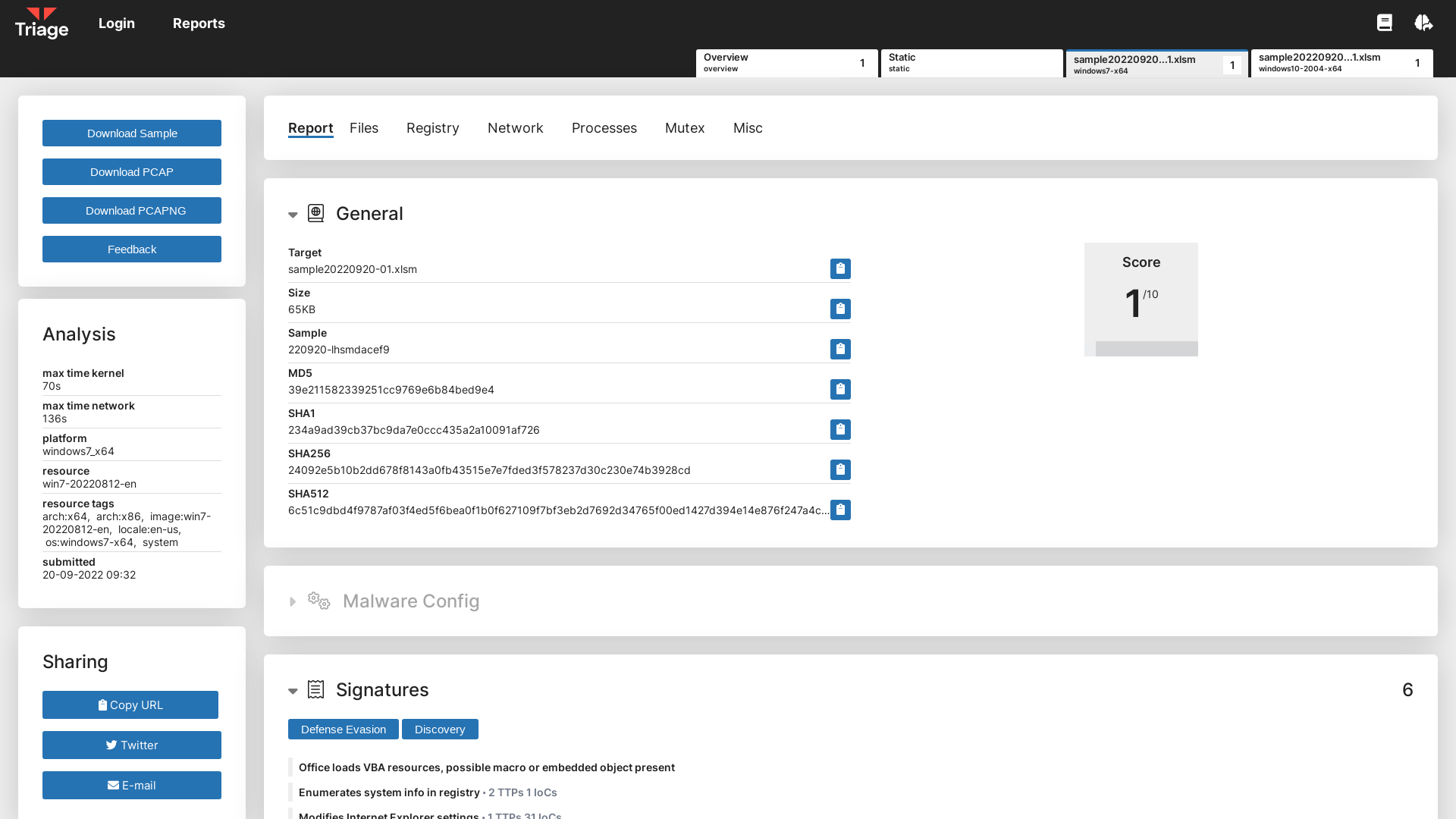The height and width of the screenshot is (819, 1456).
Task: Share the report on Twitter
Action: [x=131, y=745]
